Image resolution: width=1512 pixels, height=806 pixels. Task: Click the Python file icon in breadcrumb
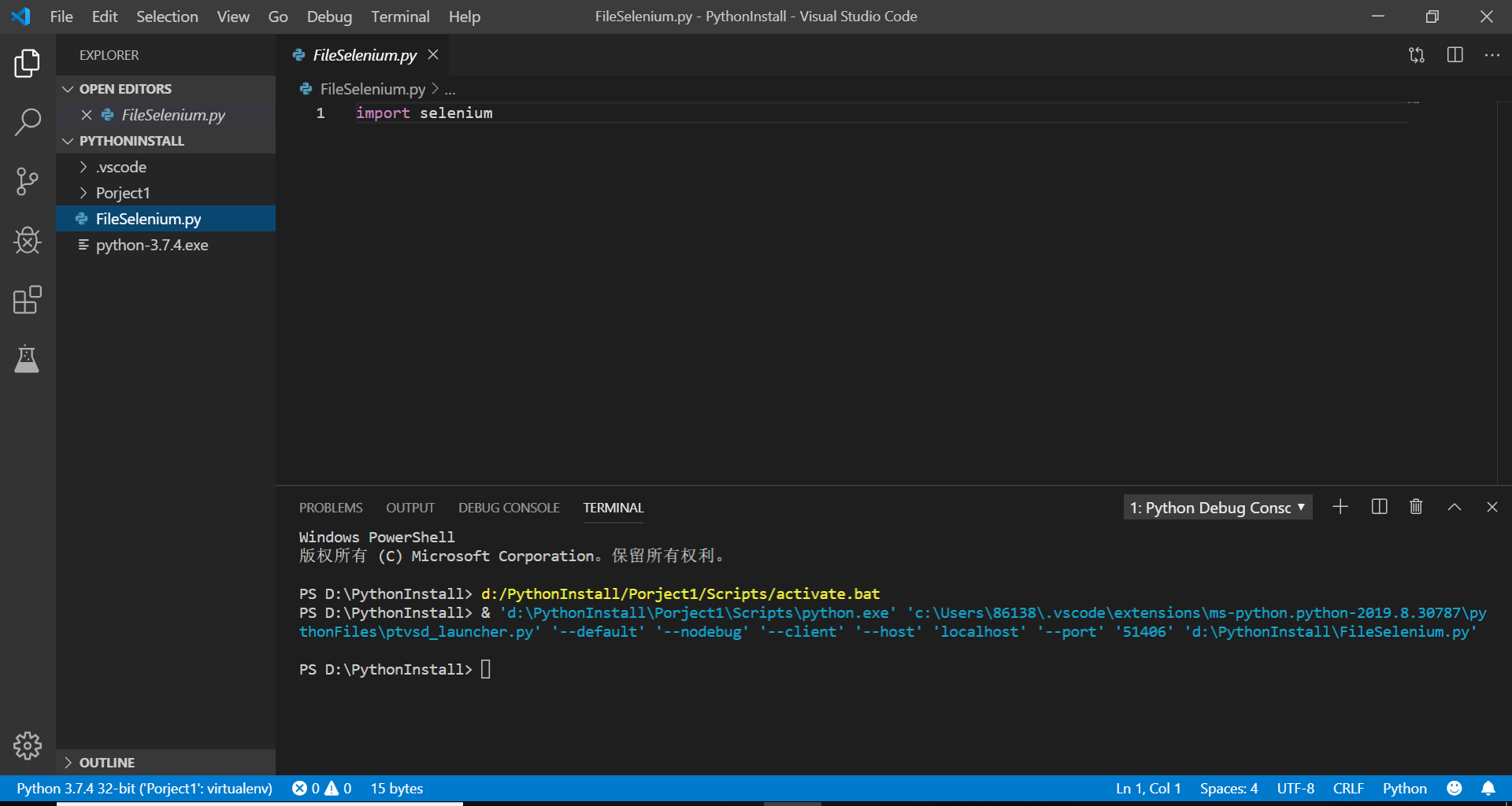(x=306, y=89)
